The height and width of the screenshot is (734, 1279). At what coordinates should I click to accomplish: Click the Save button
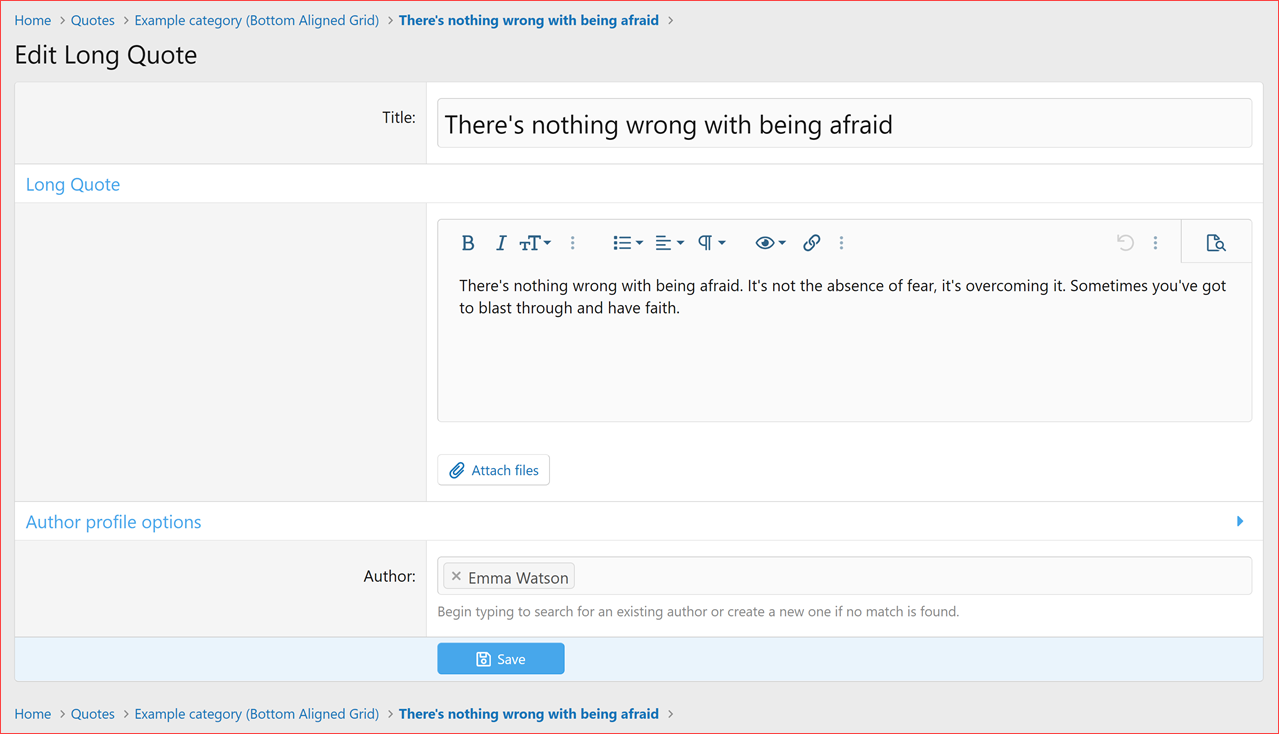(500, 658)
